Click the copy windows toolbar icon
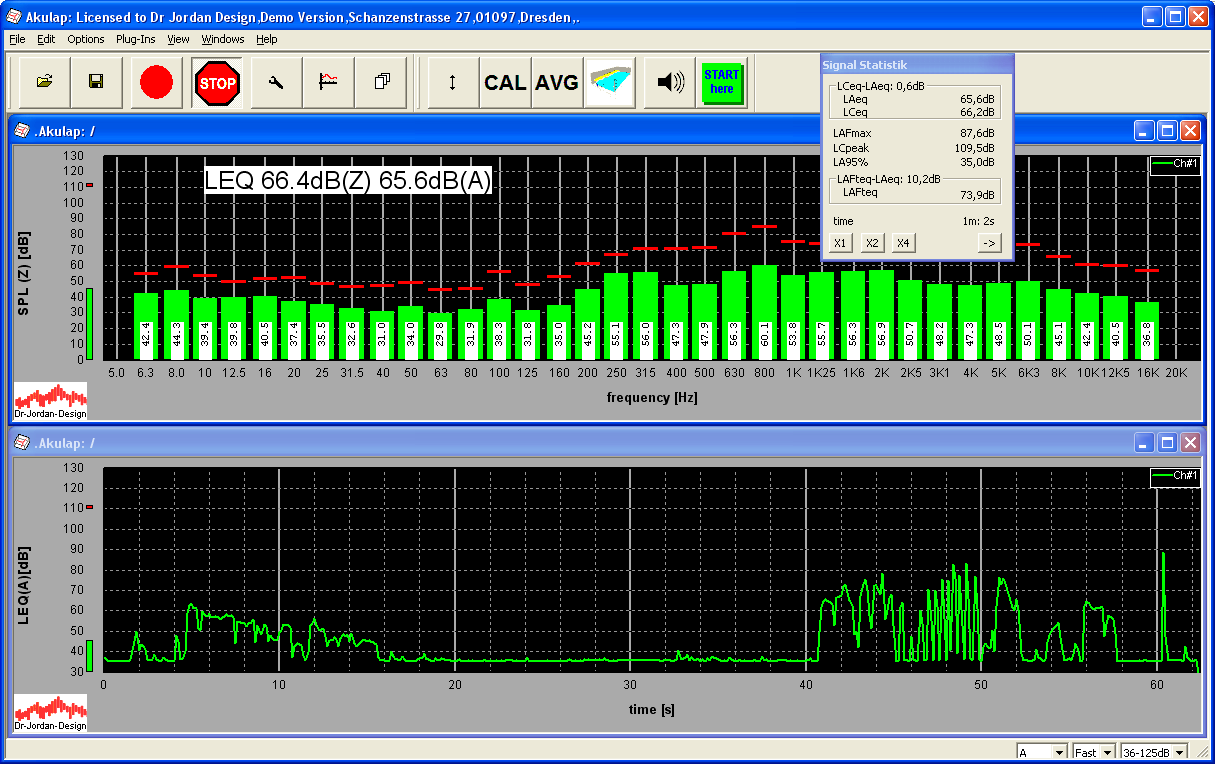The height and width of the screenshot is (764, 1215). click(381, 82)
